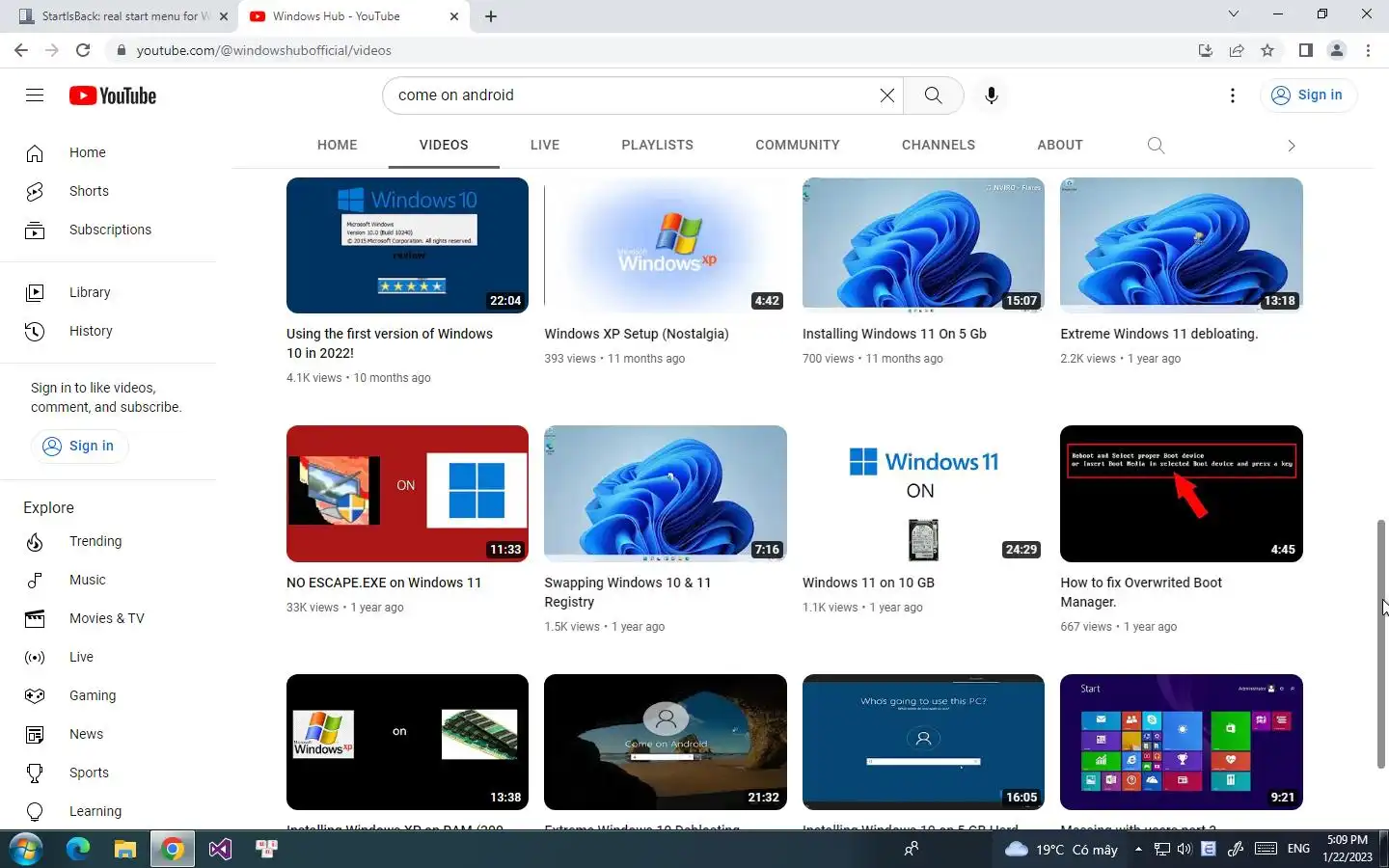Show more channel tabs with right chevron

pyautogui.click(x=1291, y=146)
